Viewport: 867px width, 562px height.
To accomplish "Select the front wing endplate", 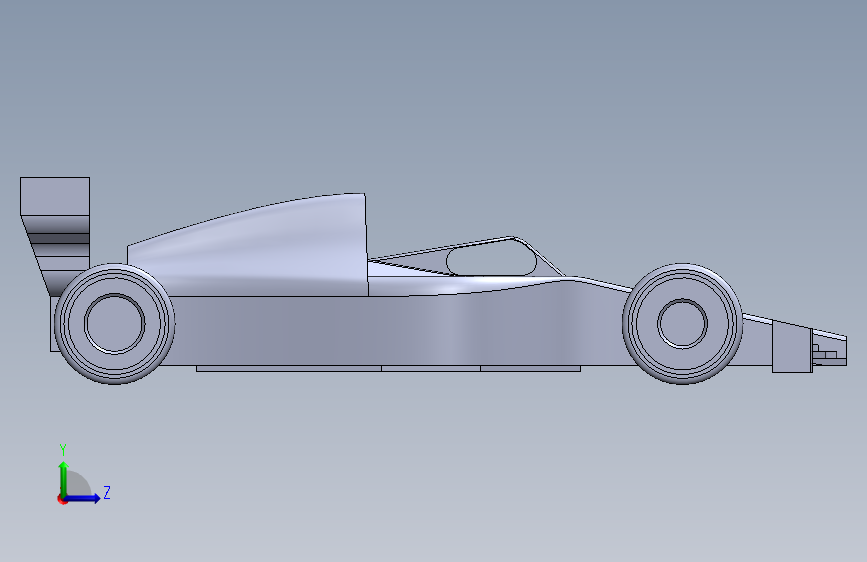I will 792,348.
